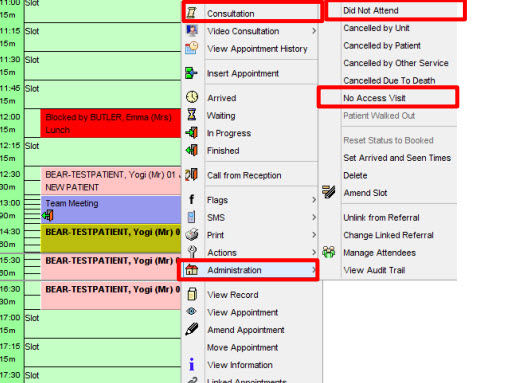Click the Amend Slot pencil icon
This screenshot has height=383, width=505.
coord(328,192)
